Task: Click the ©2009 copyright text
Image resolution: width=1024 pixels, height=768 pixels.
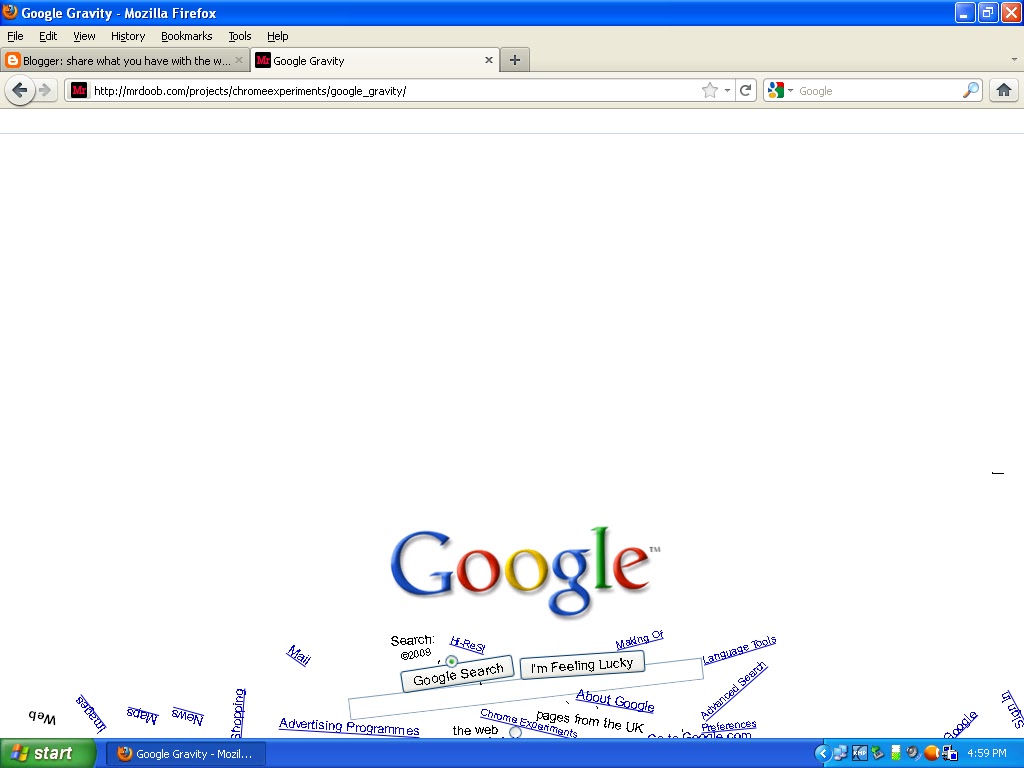Action: click(416, 653)
